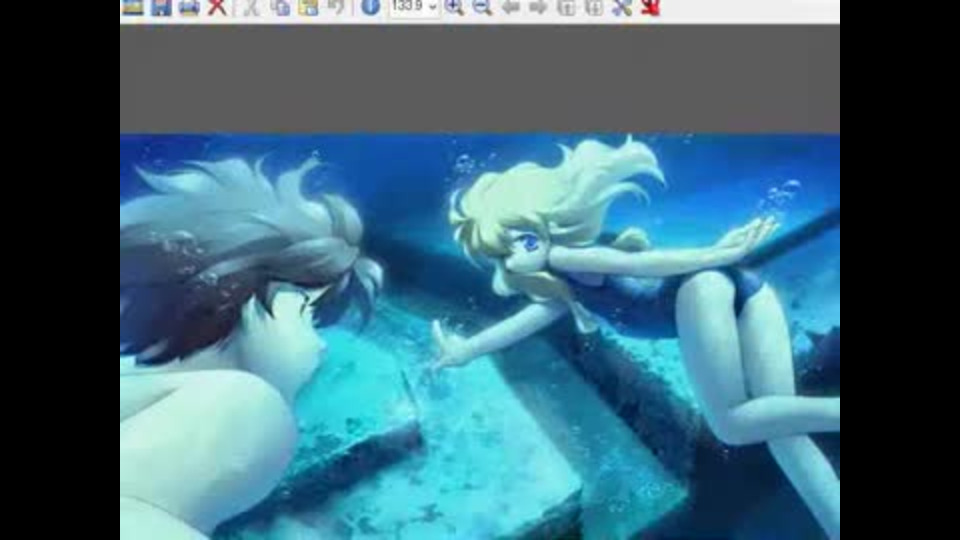The width and height of the screenshot is (960, 540).
Task: Click the Undo icon
Action: point(336,7)
